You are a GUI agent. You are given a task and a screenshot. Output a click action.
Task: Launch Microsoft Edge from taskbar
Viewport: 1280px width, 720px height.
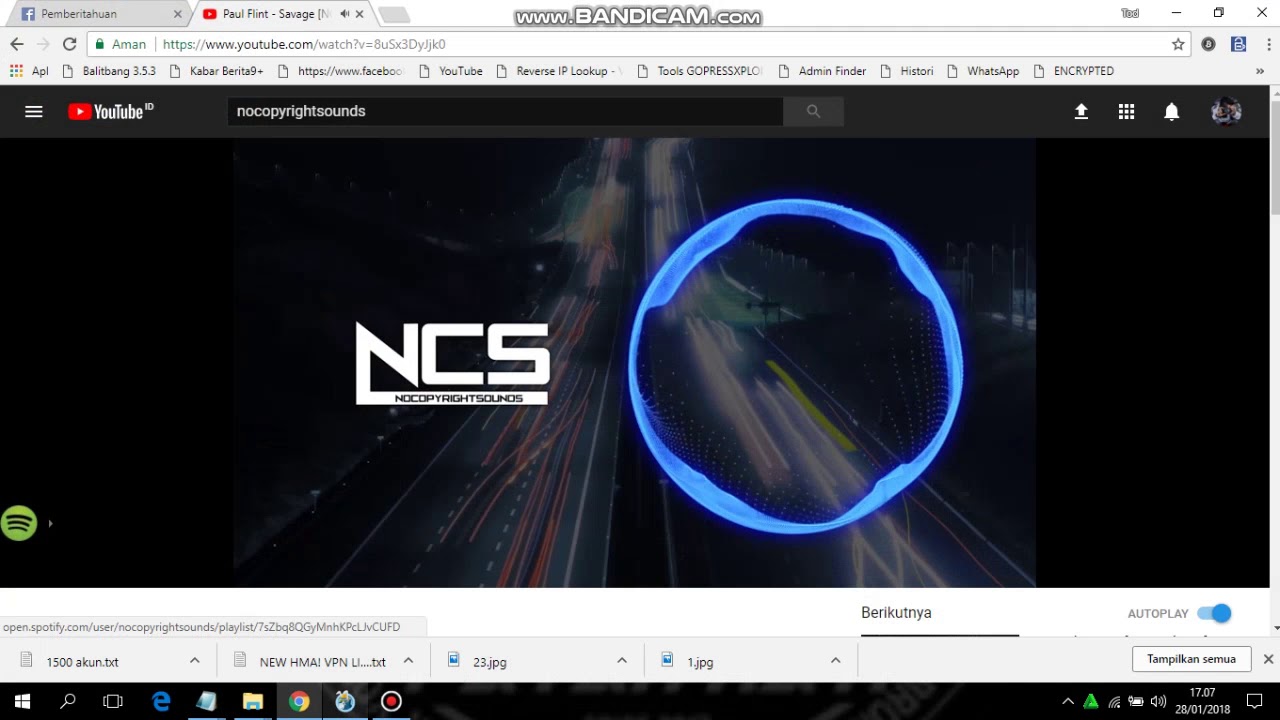coord(161,701)
